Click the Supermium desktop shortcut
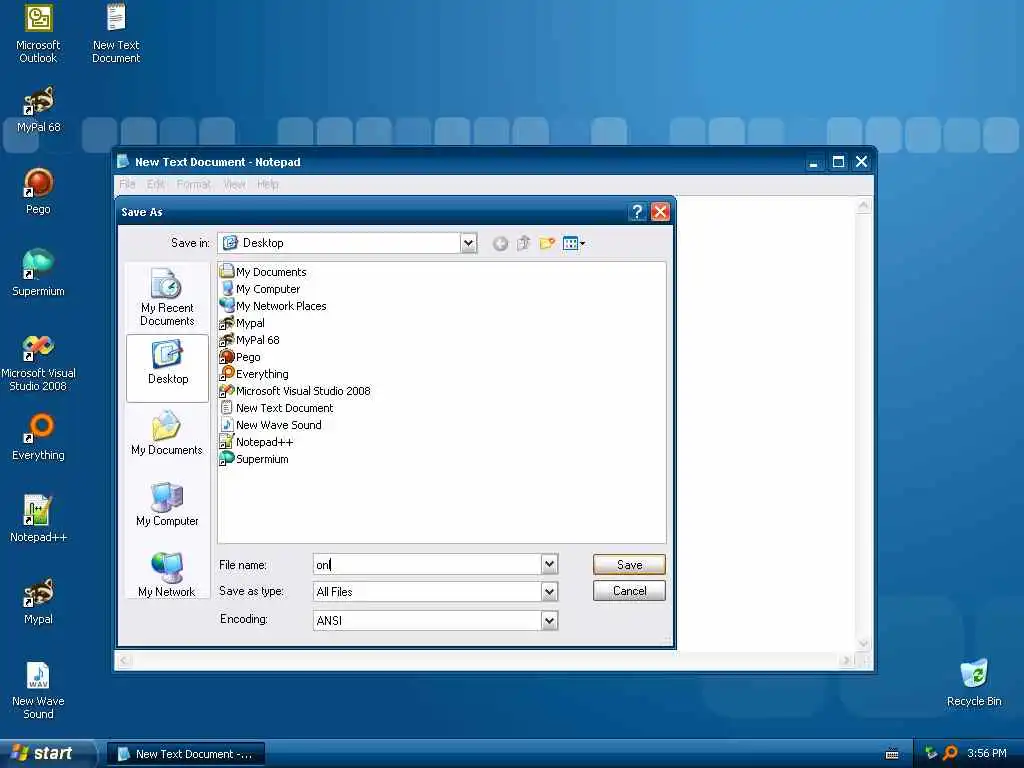The image size is (1024, 768). coord(38,272)
